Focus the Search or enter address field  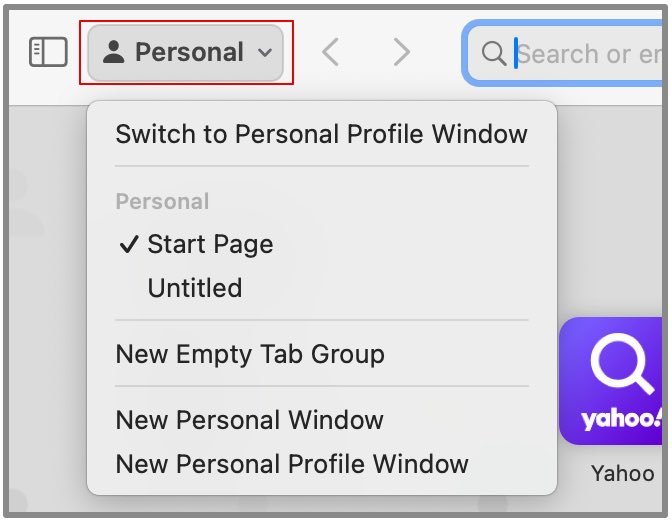(x=590, y=53)
